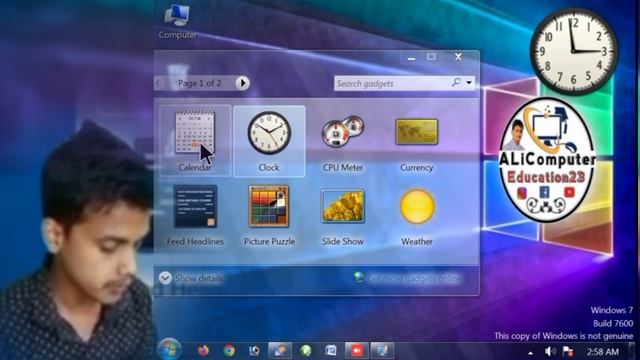This screenshot has height=360, width=640.
Task: Show hidden system tray icons
Action: [530, 353]
